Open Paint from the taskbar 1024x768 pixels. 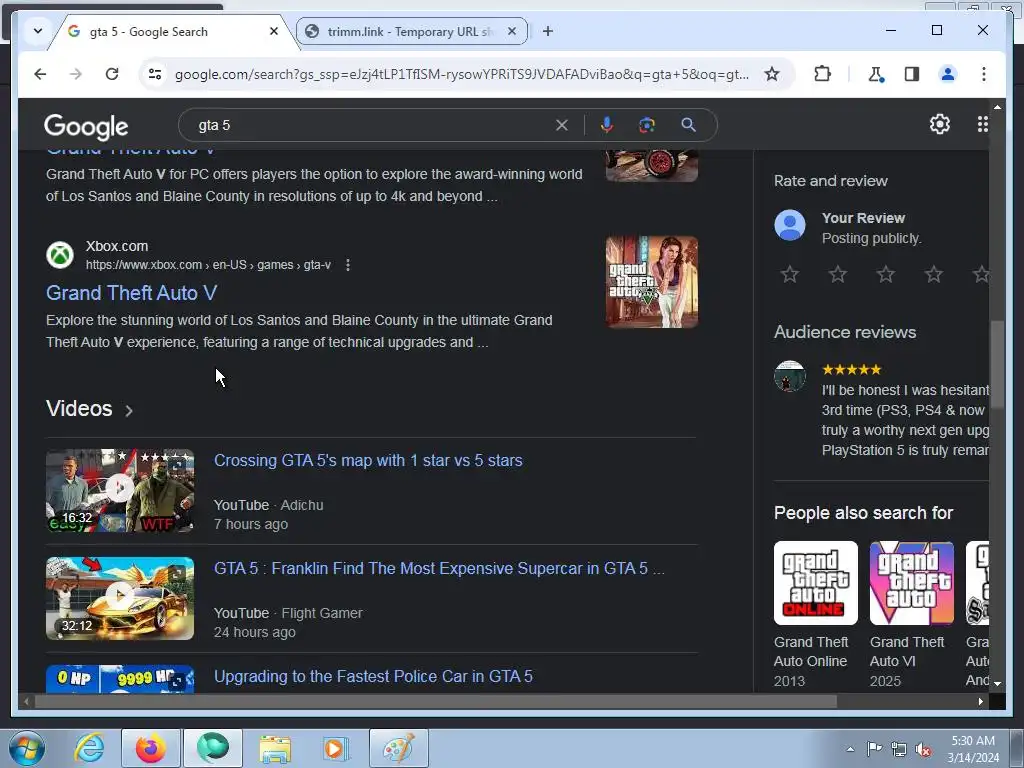[399, 748]
